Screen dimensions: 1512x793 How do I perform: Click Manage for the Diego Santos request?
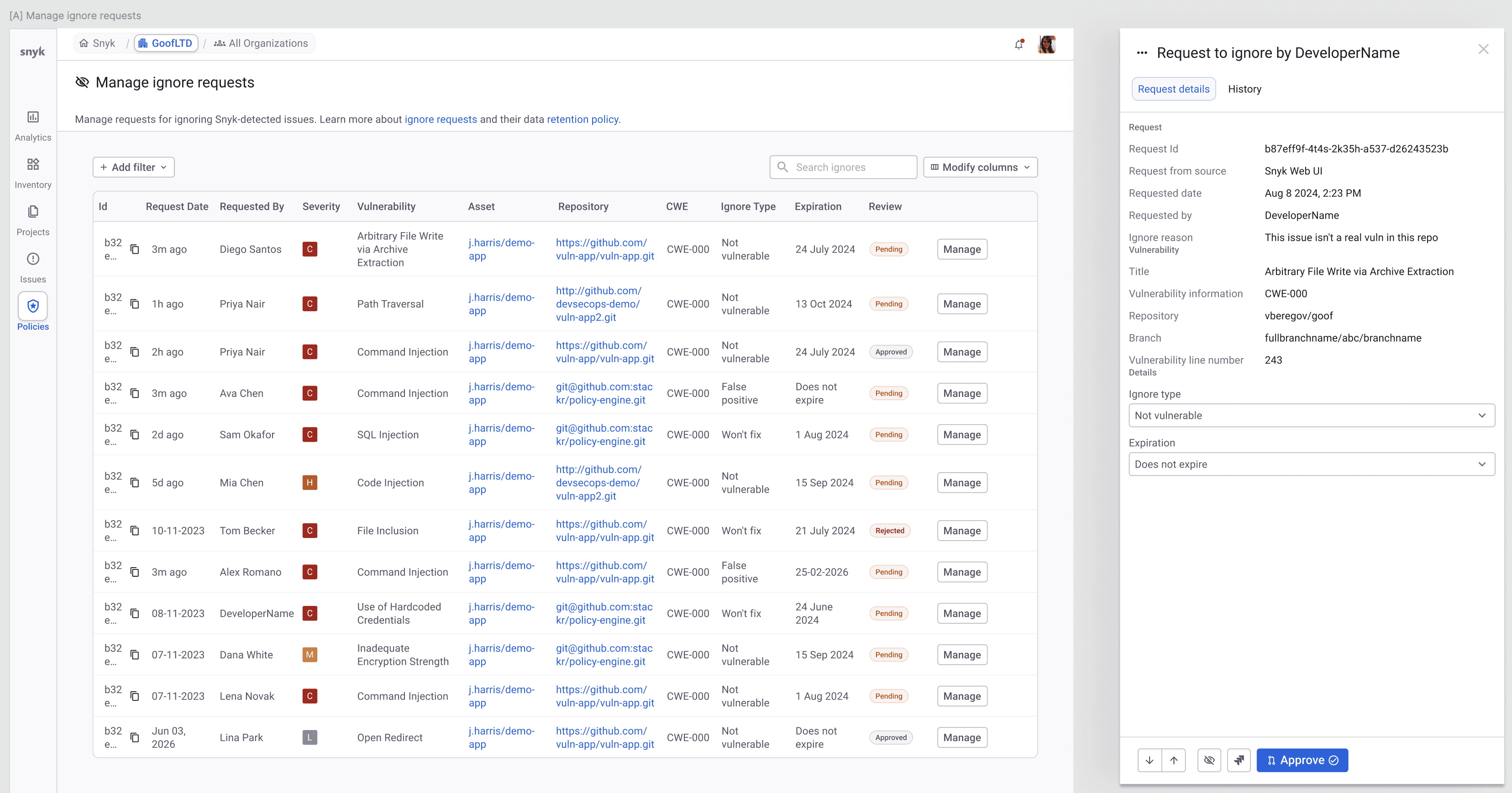[x=962, y=249]
